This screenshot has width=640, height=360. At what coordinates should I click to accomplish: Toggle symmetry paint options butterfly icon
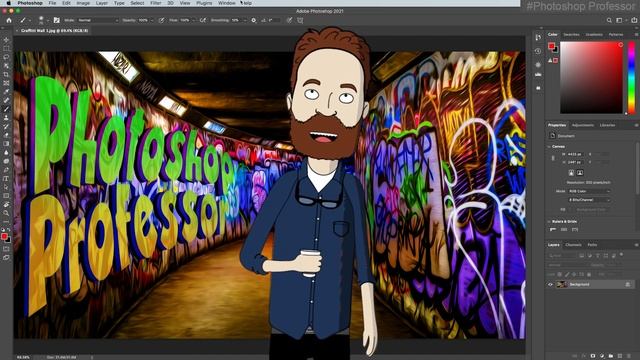pyautogui.click(x=300, y=20)
